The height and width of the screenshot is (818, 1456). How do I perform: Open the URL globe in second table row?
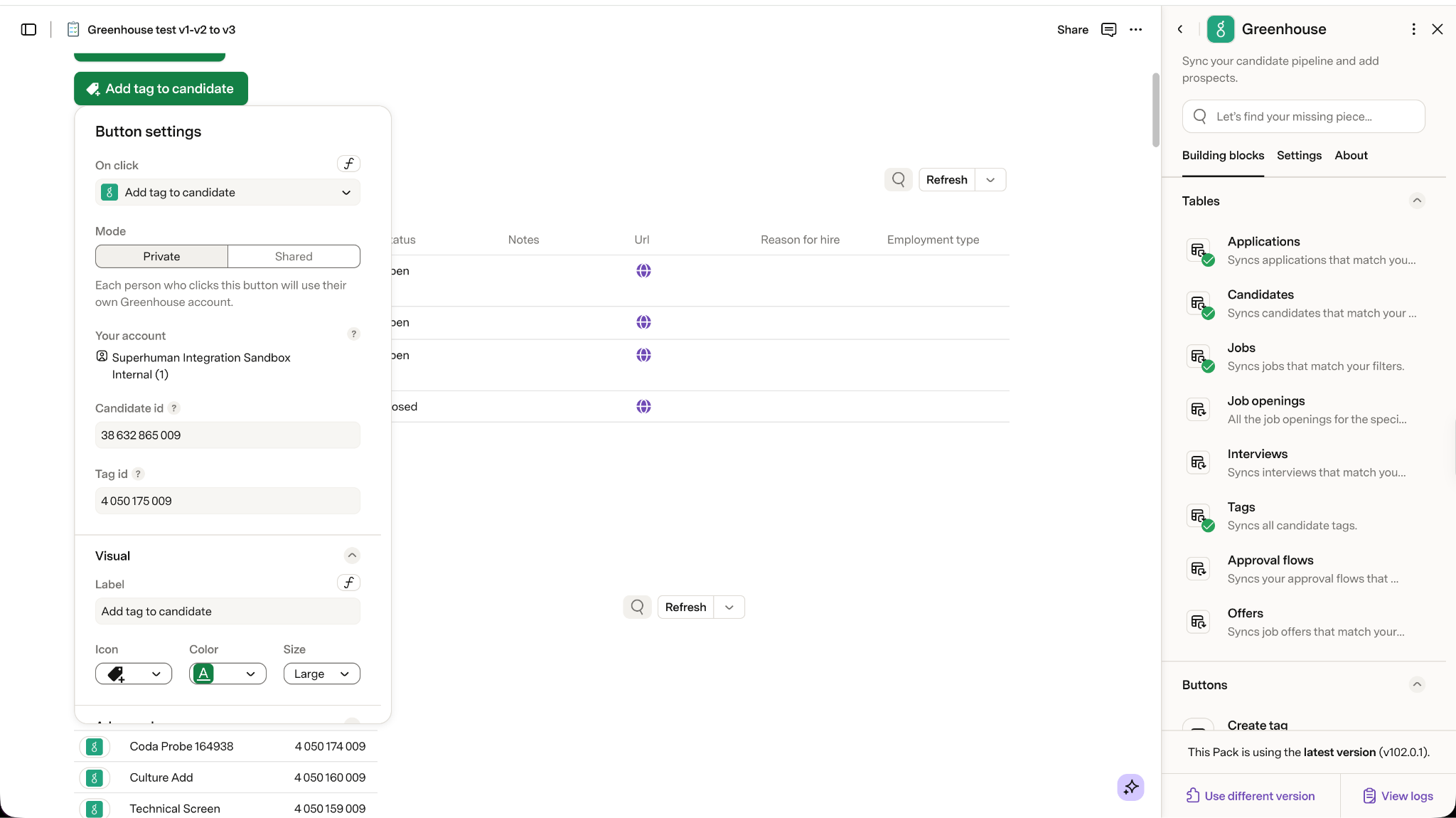tap(643, 322)
